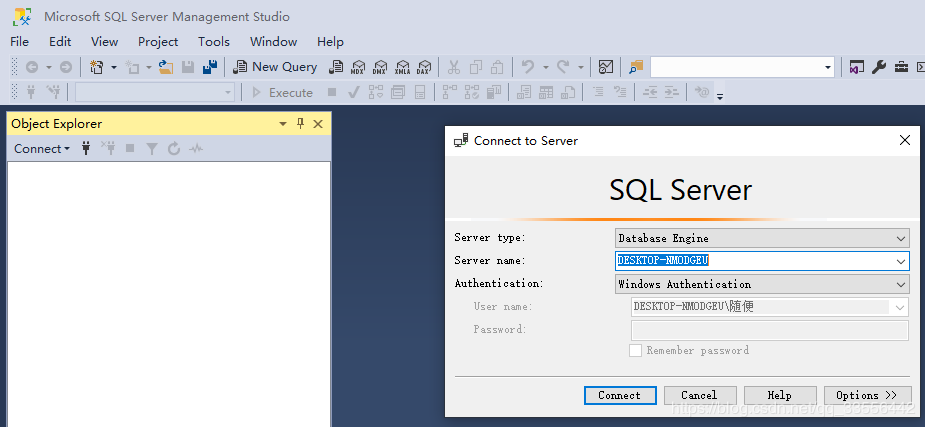925x427 pixels.
Task: Open the Tools menu
Action: point(214,42)
